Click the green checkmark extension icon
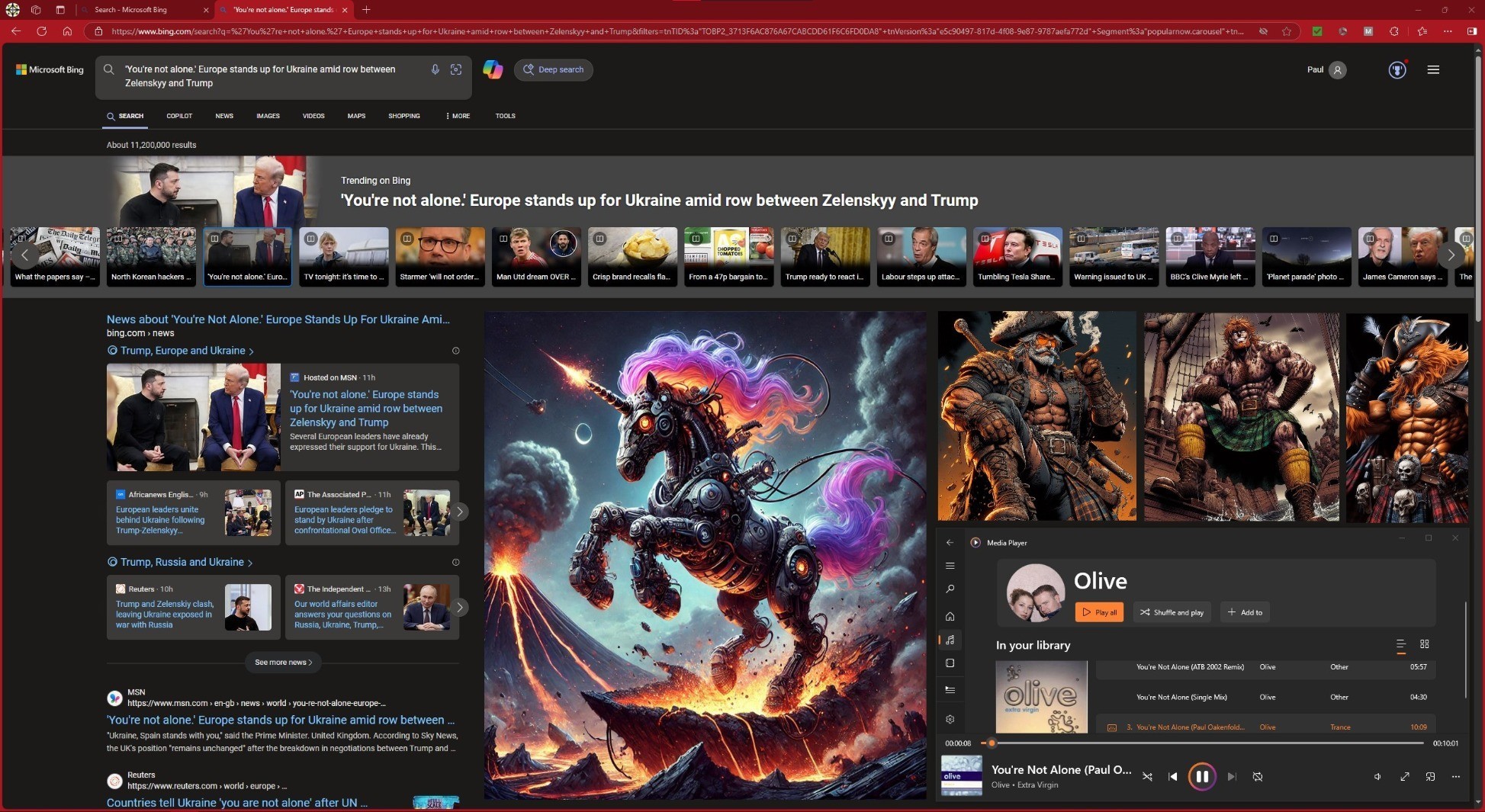Viewport: 1485px width, 812px height. pyautogui.click(x=1317, y=31)
